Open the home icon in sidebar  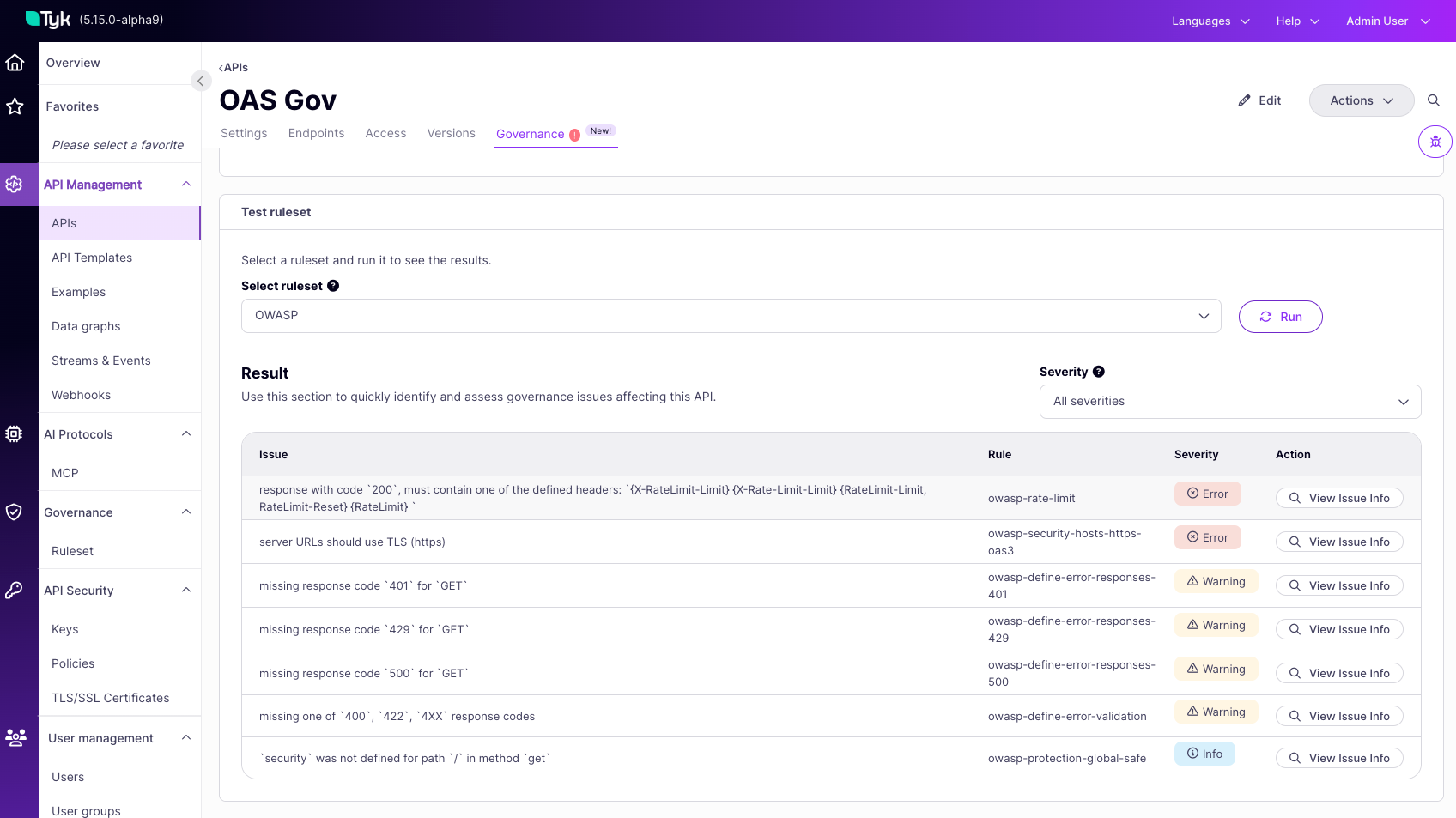pos(15,63)
